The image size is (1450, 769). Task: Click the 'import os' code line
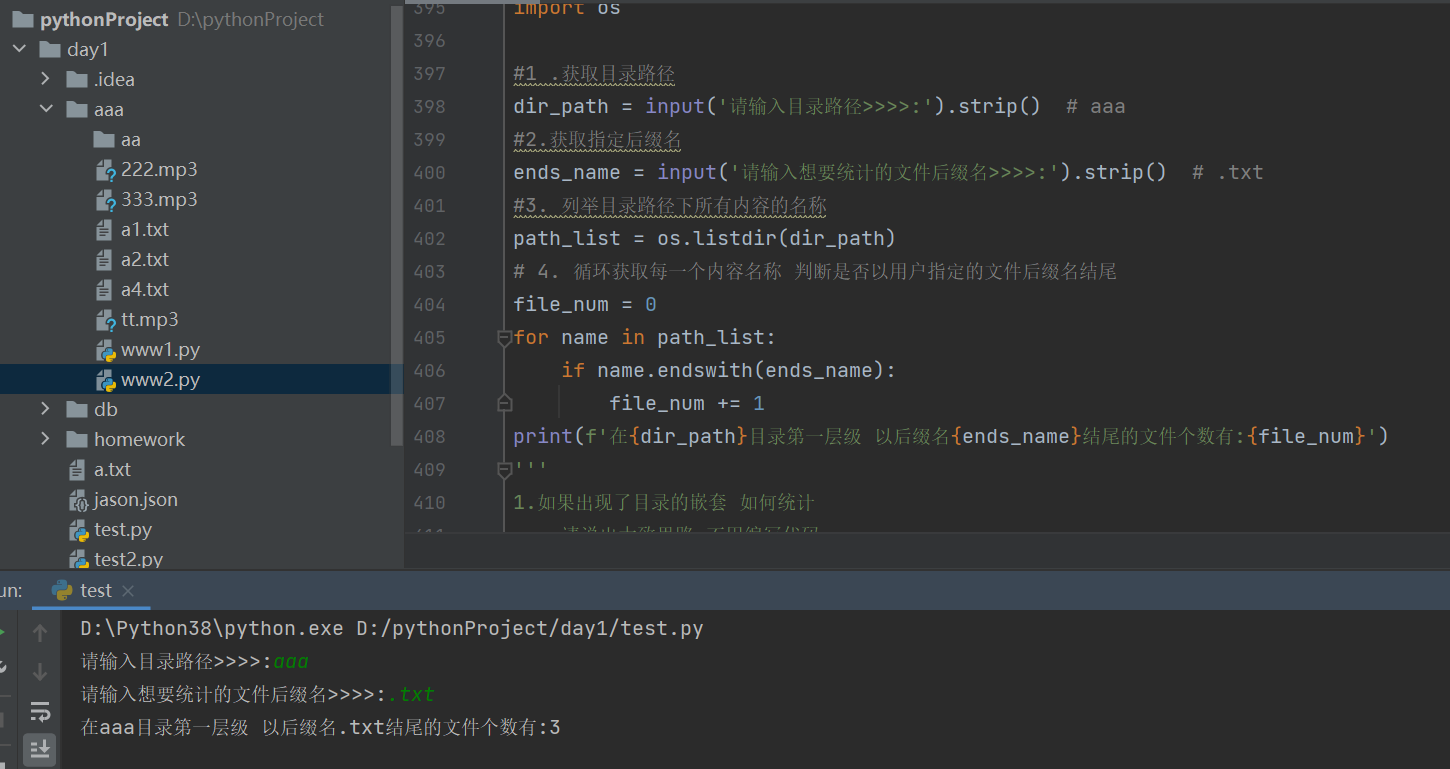click(567, 9)
